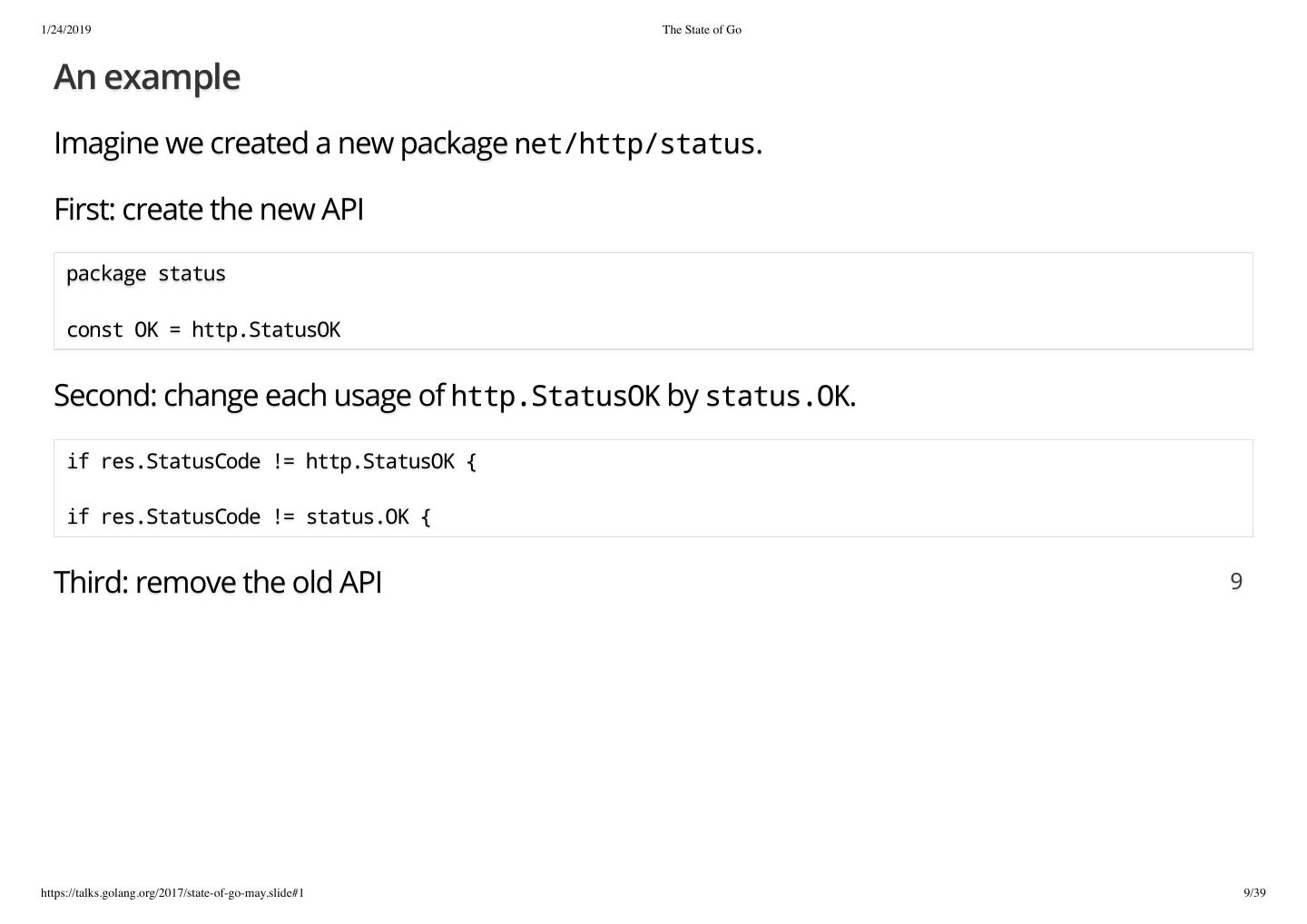Click the "An example" slide heading
Image resolution: width=1307 pixels, height=924 pixels.
147,77
